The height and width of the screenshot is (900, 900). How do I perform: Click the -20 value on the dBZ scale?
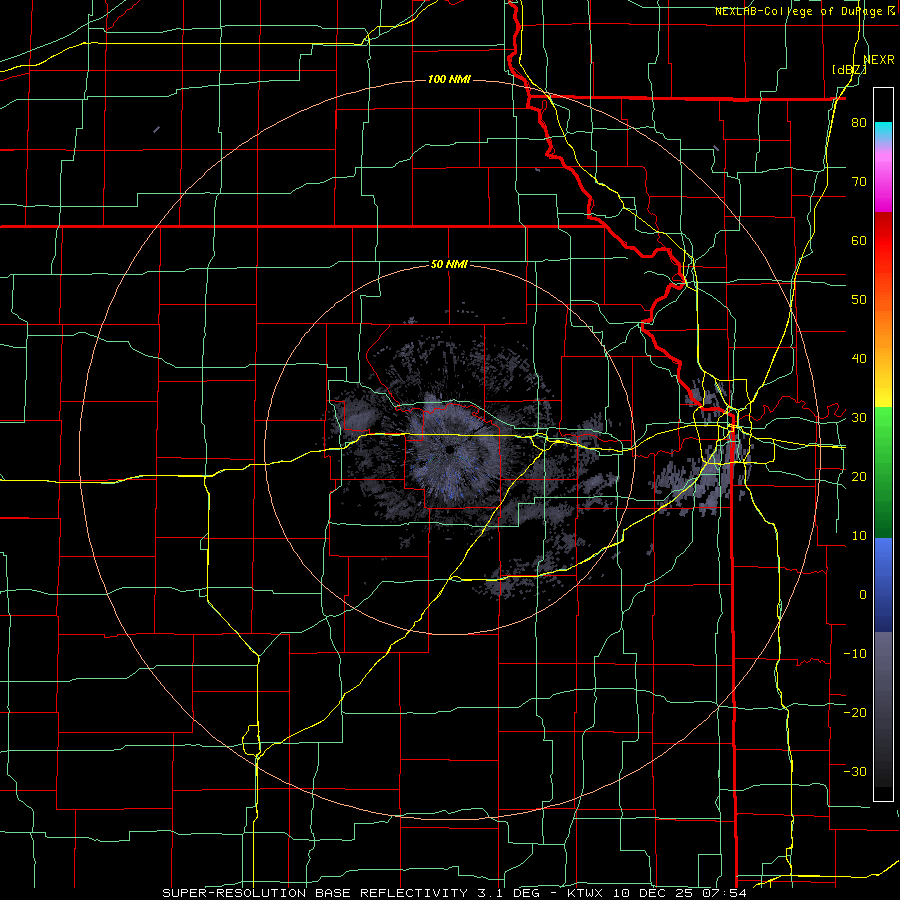pos(855,712)
